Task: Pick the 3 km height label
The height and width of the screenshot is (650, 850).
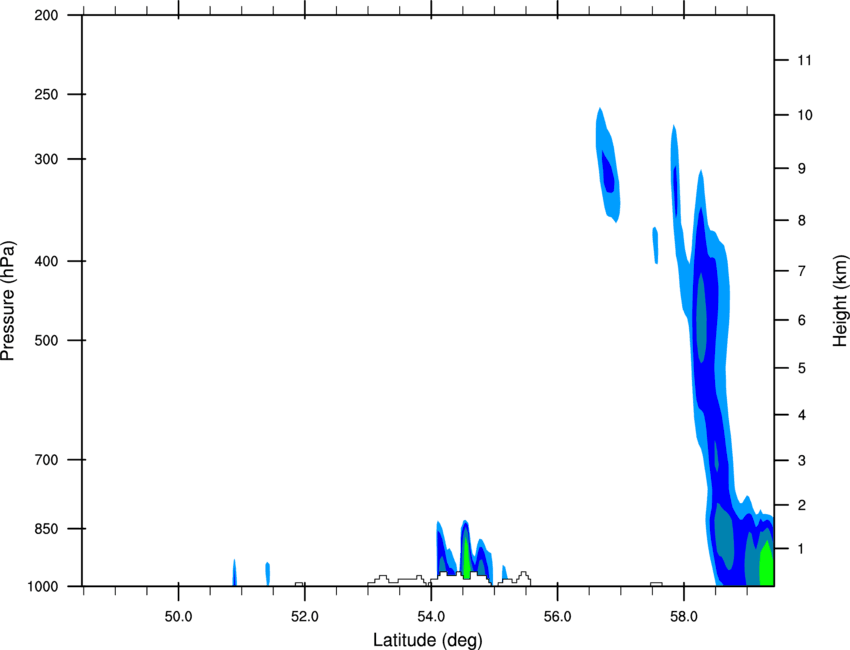Action: pos(801,461)
